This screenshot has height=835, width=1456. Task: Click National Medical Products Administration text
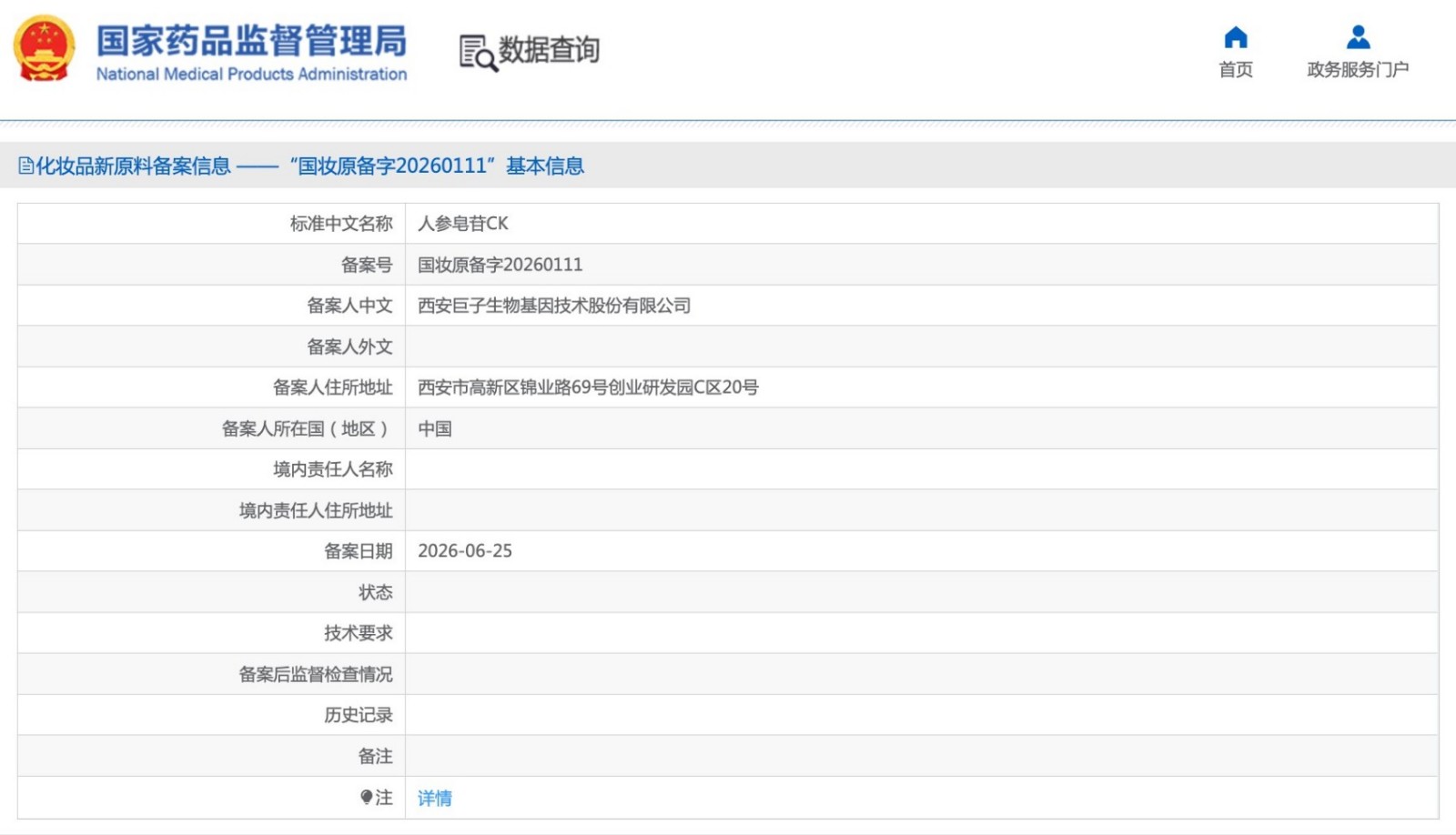pyautogui.click(x=251, y=74)
